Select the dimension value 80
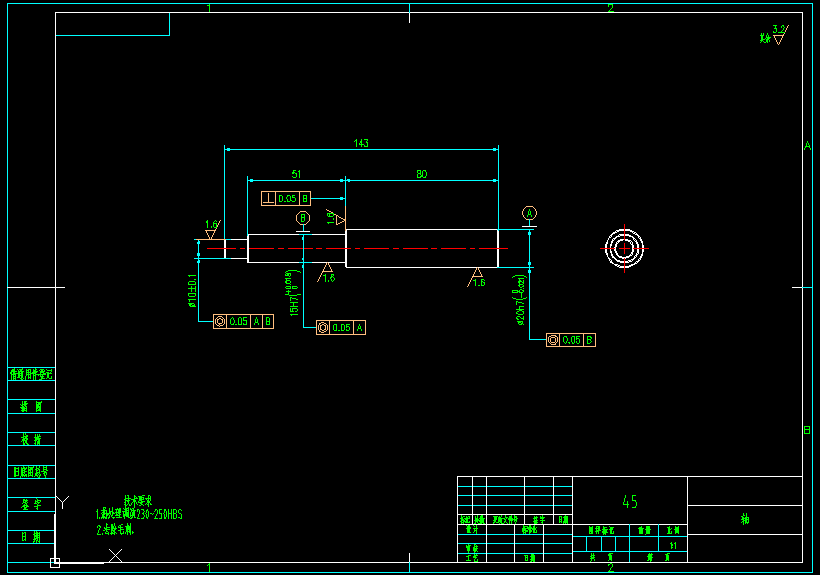 pyautogui.click(x=422, y=174)
